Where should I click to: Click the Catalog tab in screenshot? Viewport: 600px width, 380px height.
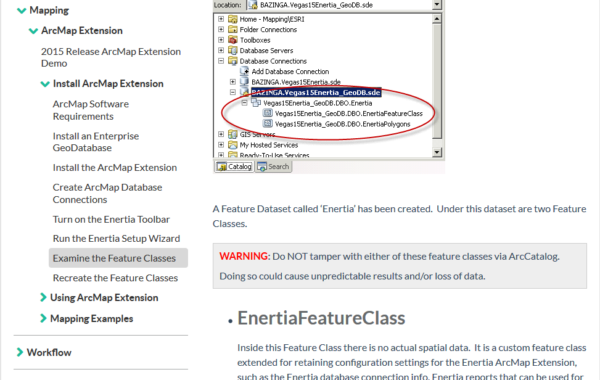(234, 166)
